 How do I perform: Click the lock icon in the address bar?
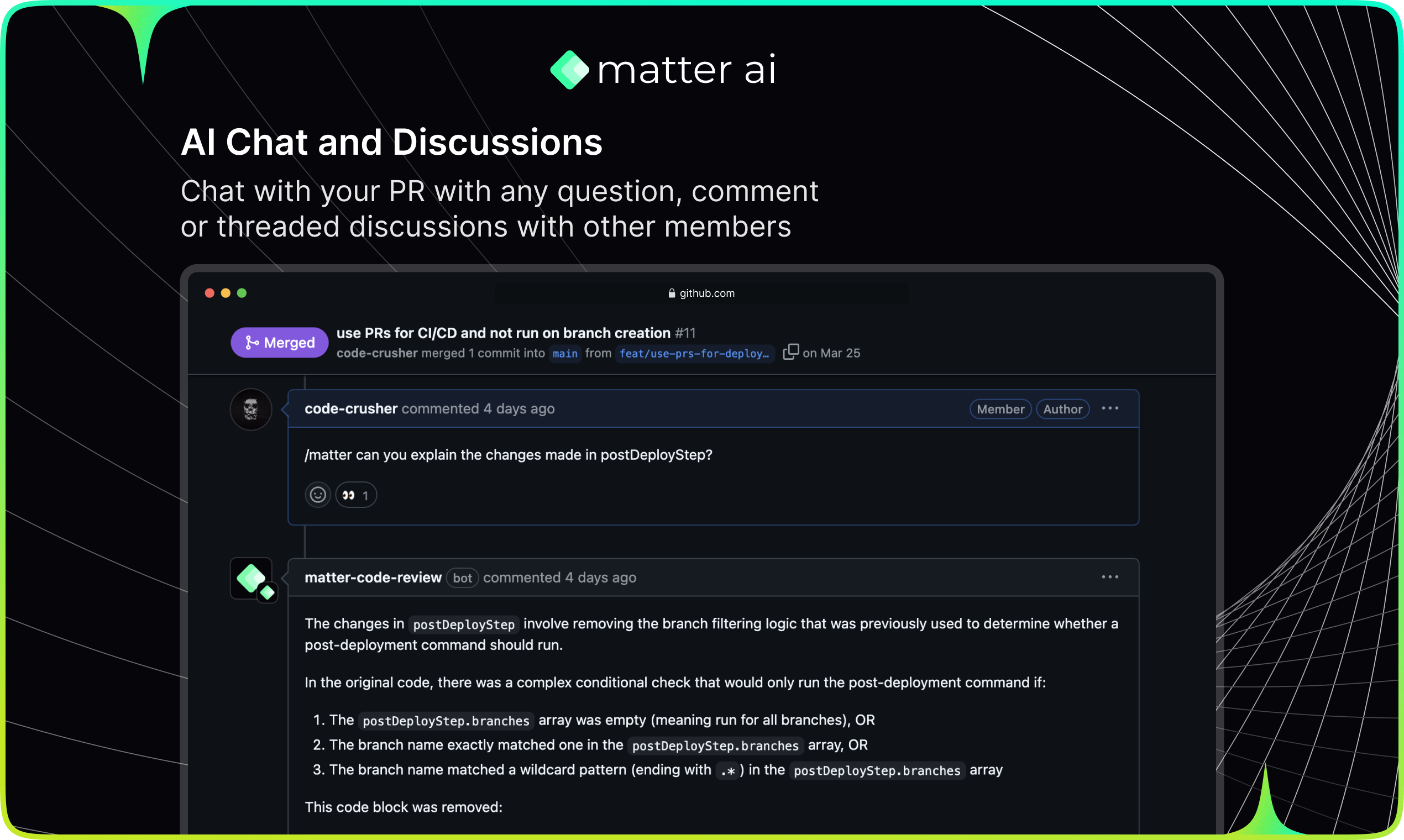pos(672,293)
